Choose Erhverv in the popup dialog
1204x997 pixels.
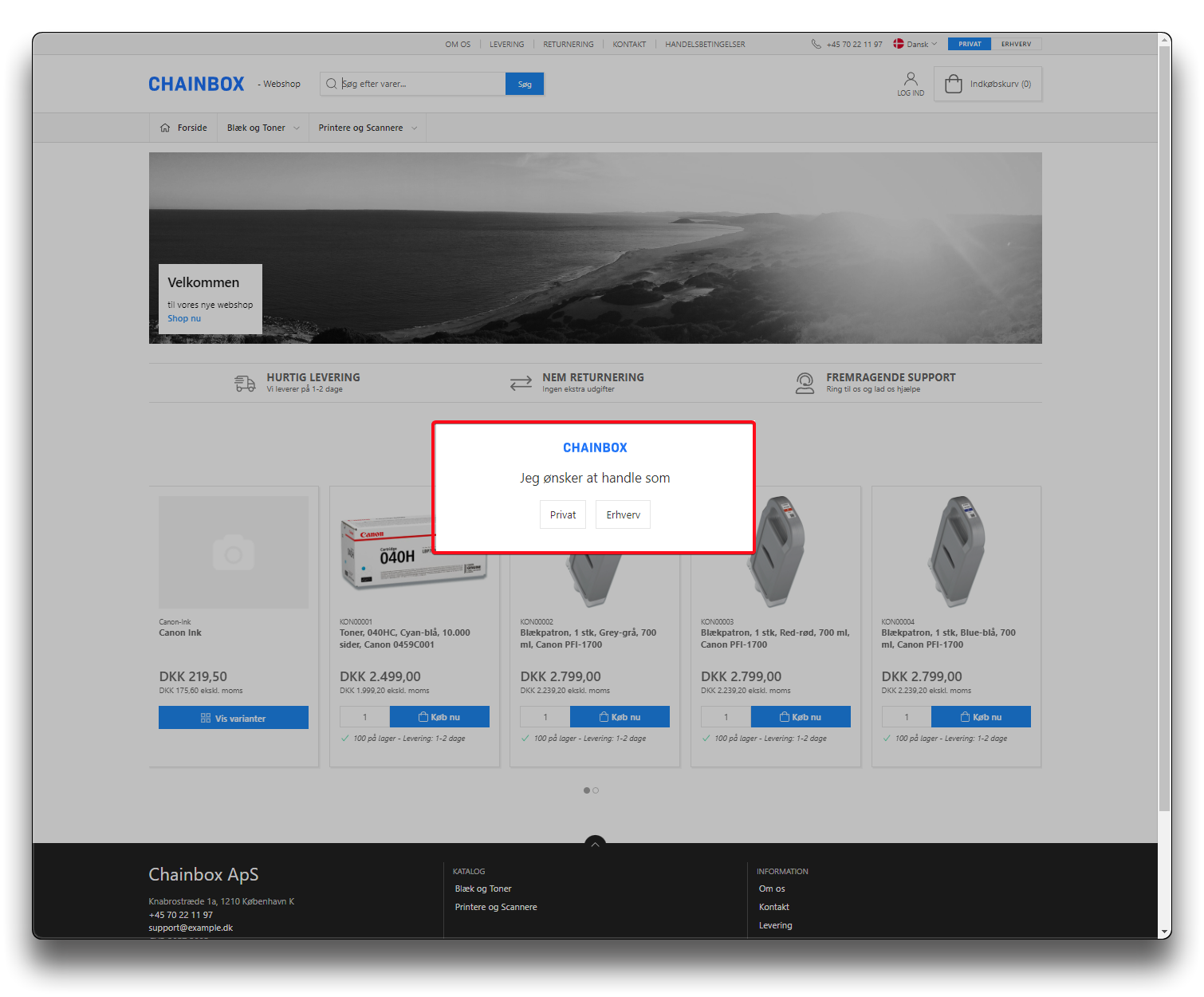623,514
